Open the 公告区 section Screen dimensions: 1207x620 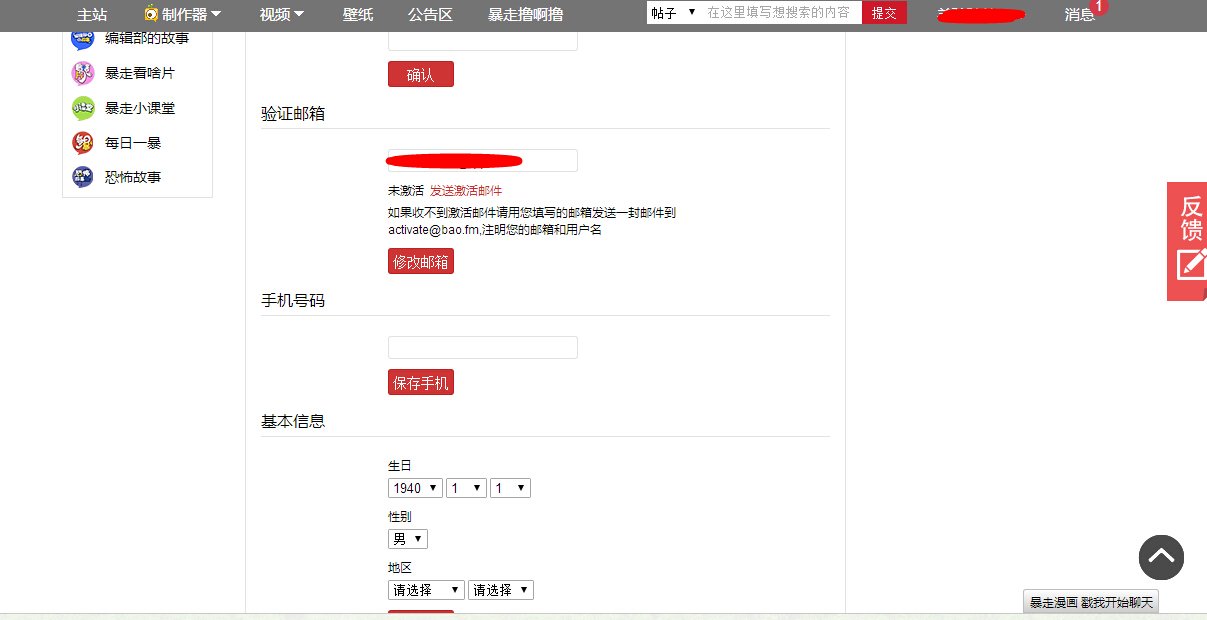[430, 15]
